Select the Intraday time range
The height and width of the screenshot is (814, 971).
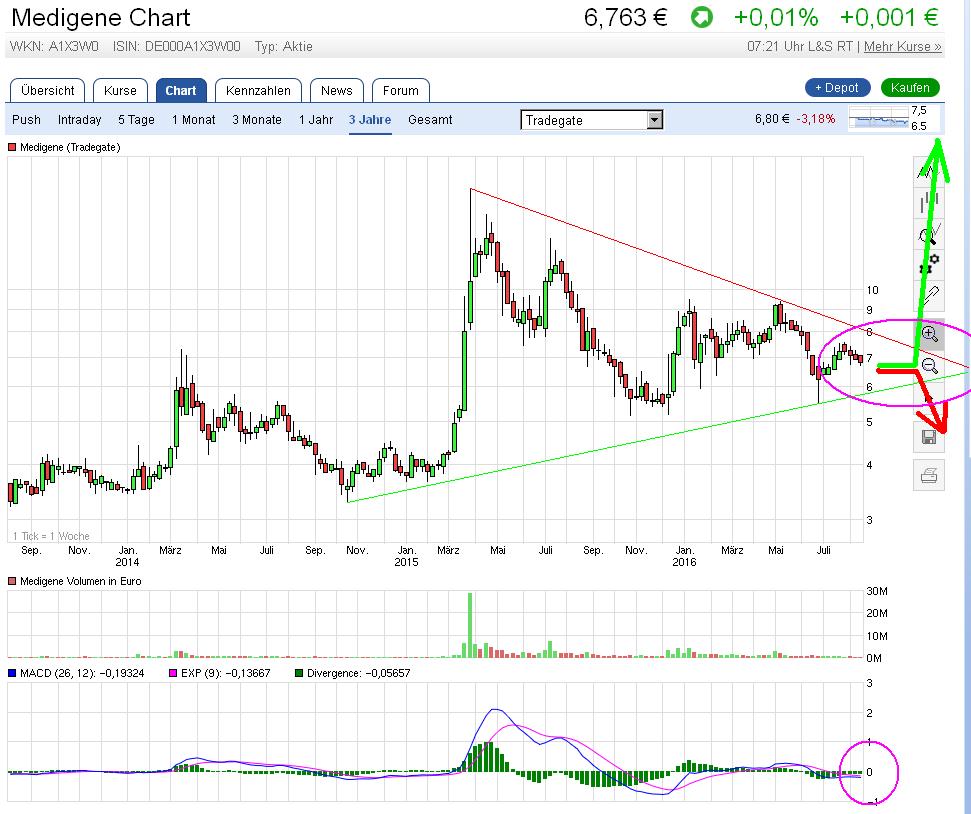(x=79, y=120)
